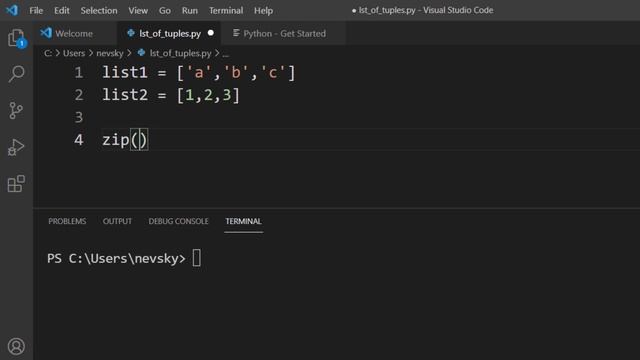Open the Search view icon

point(16,74)
